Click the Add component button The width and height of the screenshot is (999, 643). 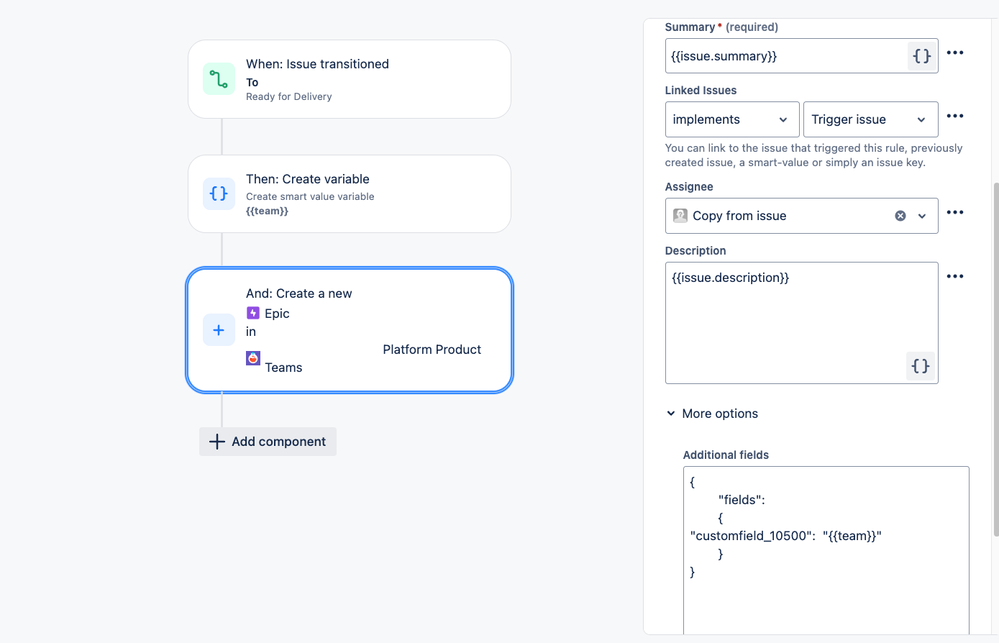coord(268,442)
